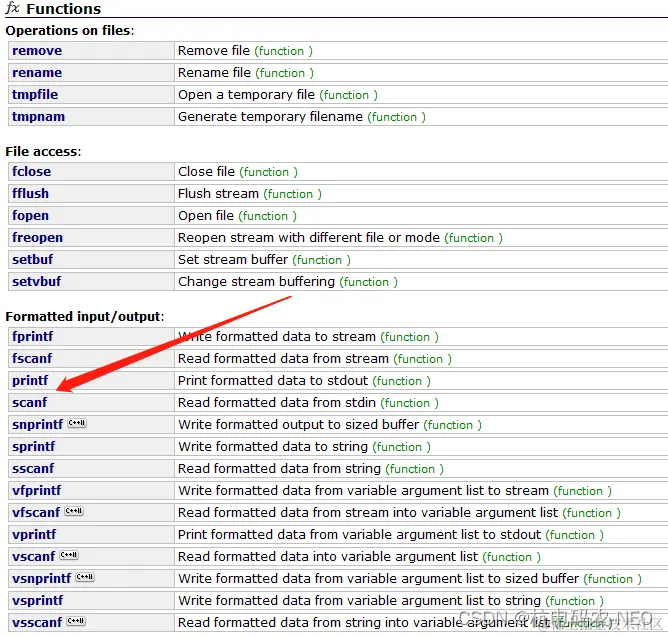Click the tmpfile function link
The width and height of the screenshot is (668, 637).
tap(35, 95)
